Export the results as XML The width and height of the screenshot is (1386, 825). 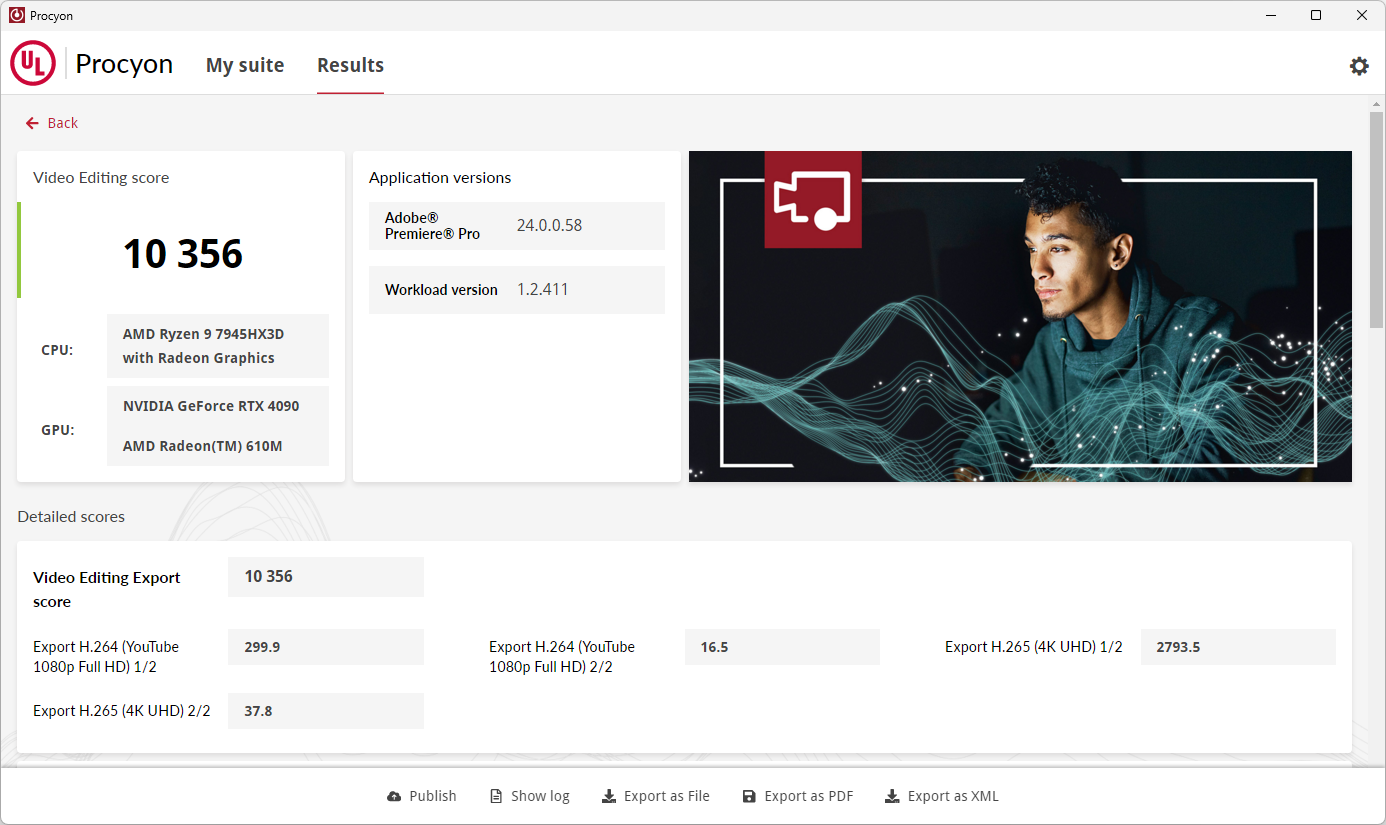tap(941, 796)
